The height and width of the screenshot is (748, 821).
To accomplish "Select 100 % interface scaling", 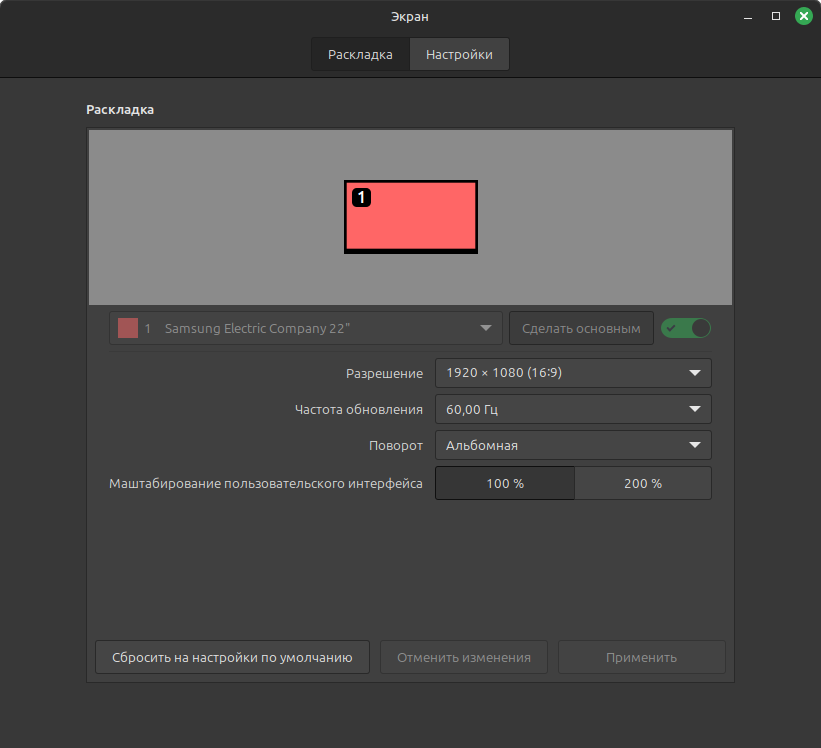I will pos(505,483).
